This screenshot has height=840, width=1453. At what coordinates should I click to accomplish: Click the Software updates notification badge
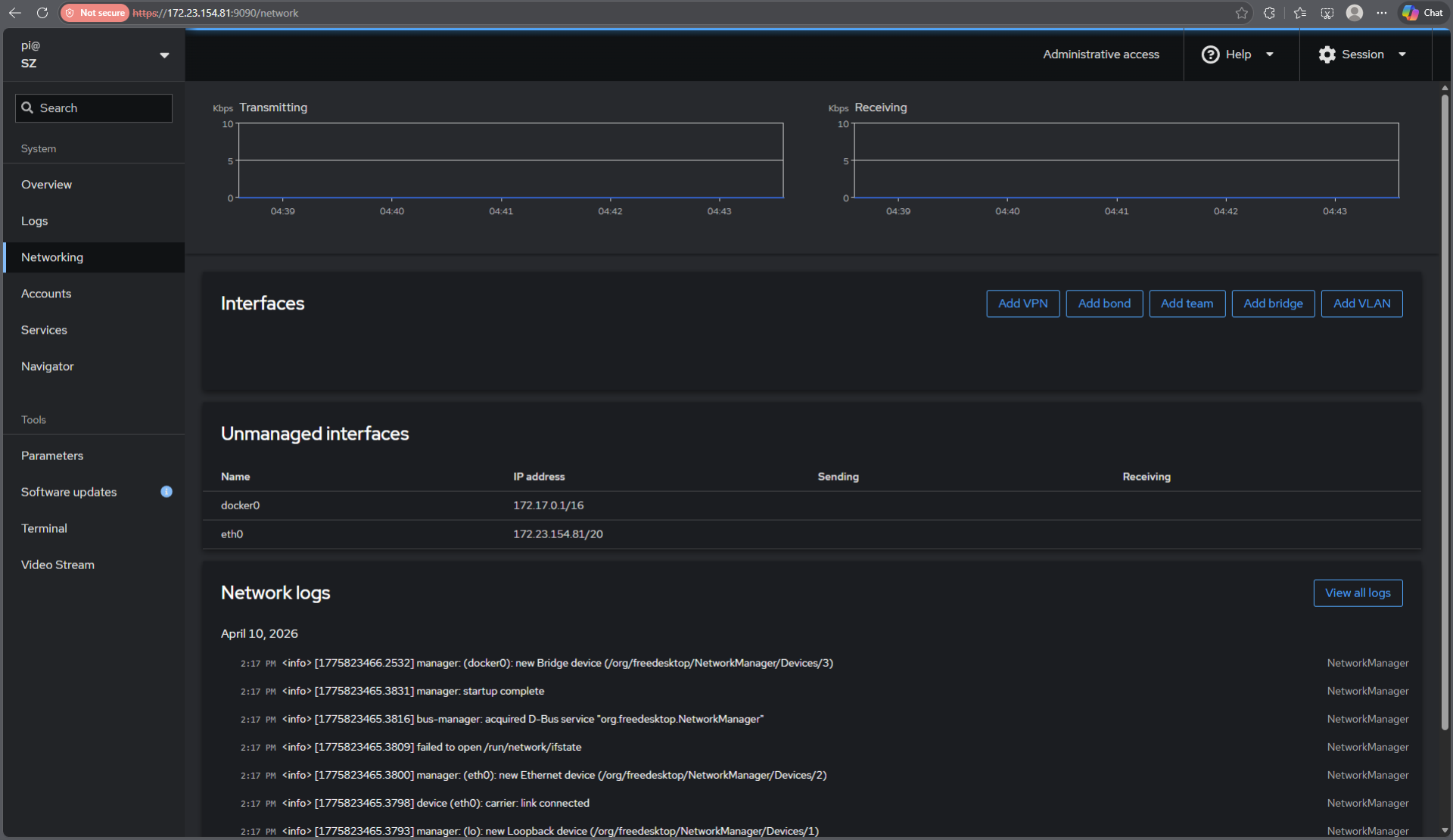166,492
